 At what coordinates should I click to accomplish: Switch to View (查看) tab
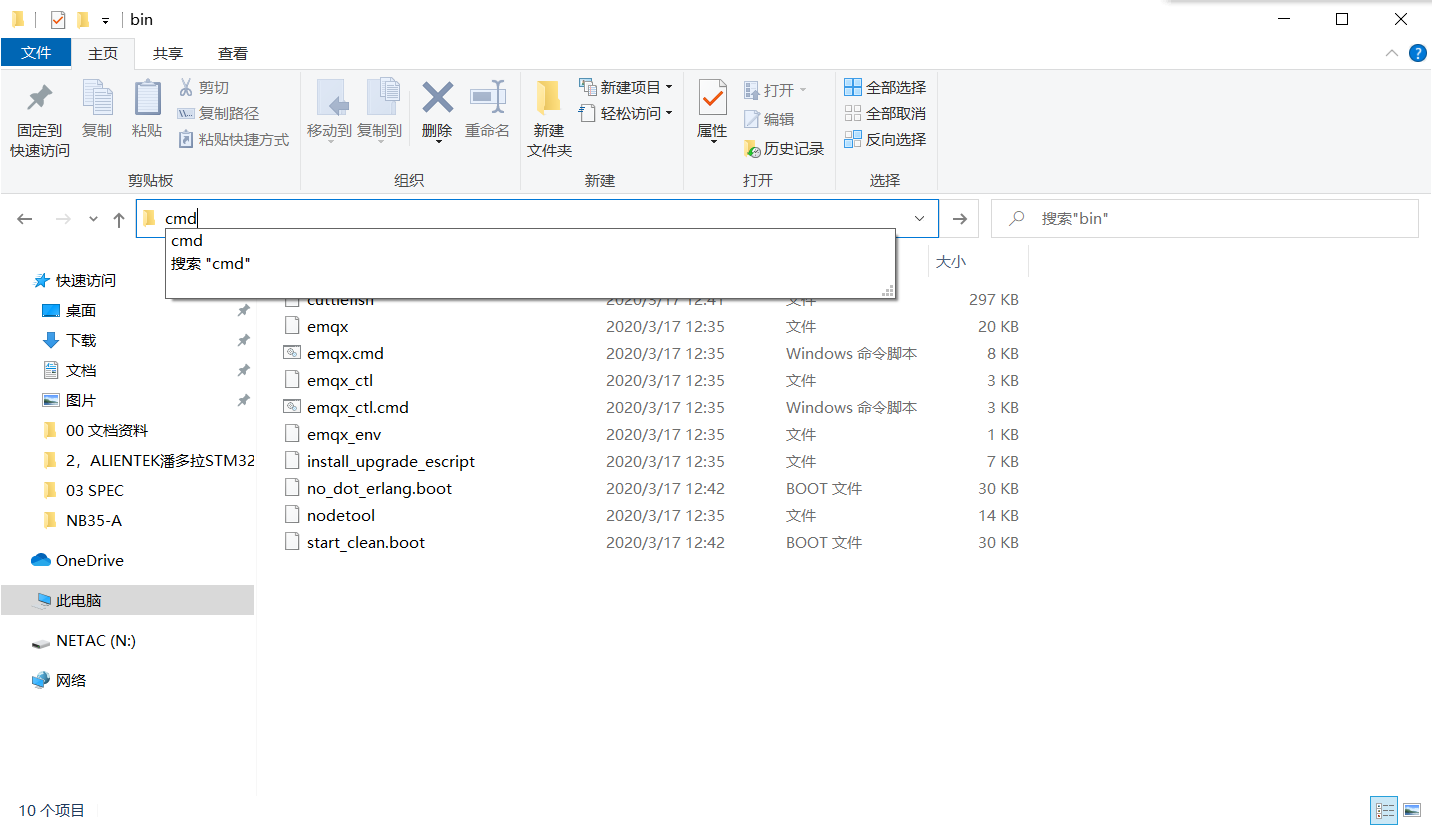coord(233,53)
